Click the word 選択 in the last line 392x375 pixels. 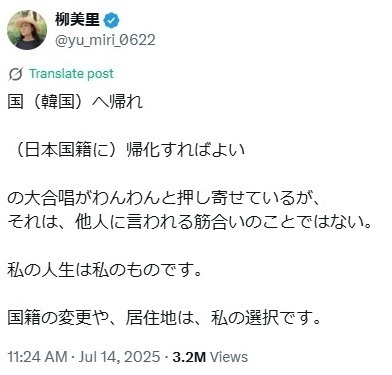pyautogui.click(x=262, y=318)
